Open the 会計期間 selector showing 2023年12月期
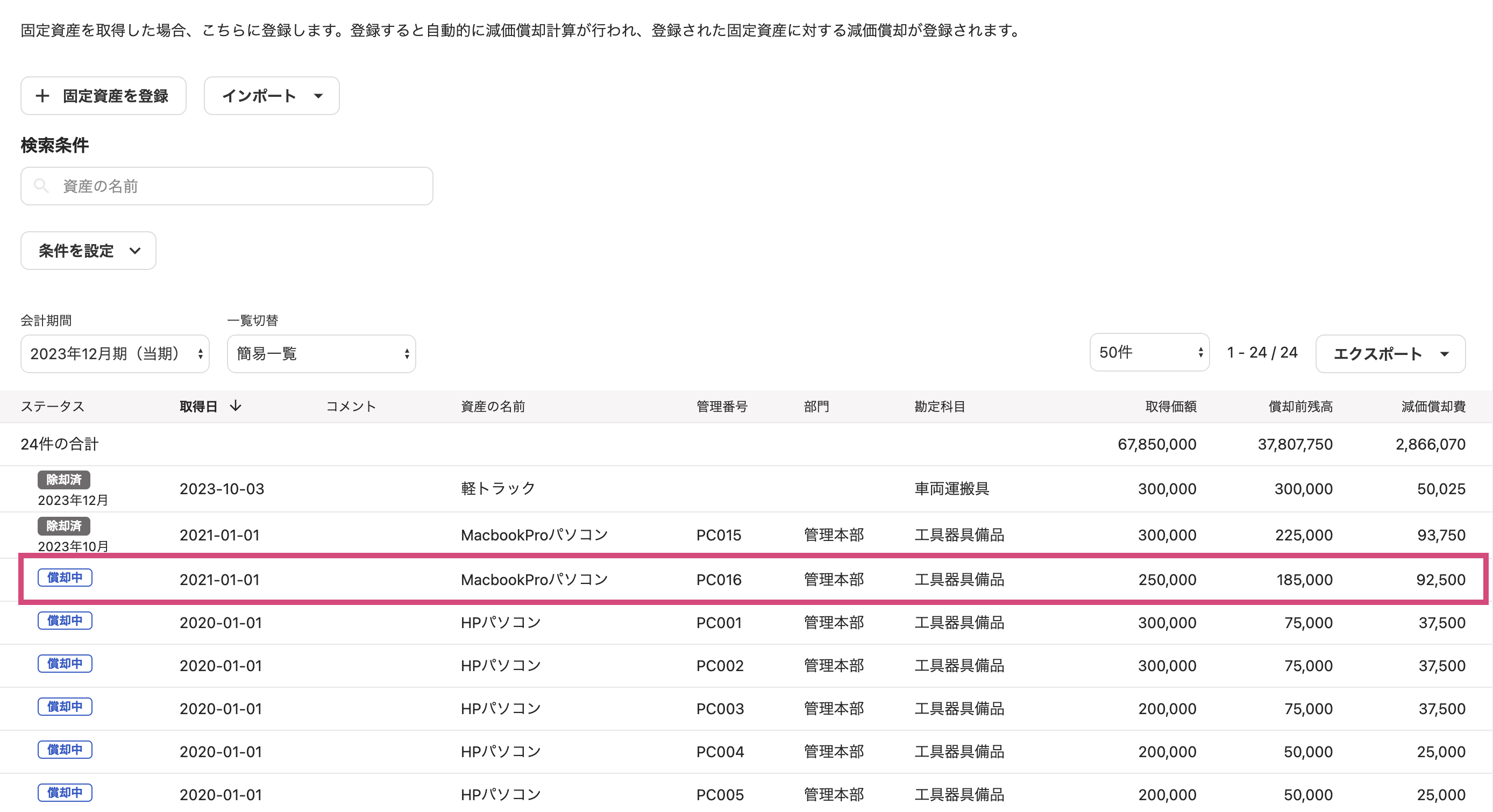Viewport: 1493px width, 812px height. tap(115, 353)
